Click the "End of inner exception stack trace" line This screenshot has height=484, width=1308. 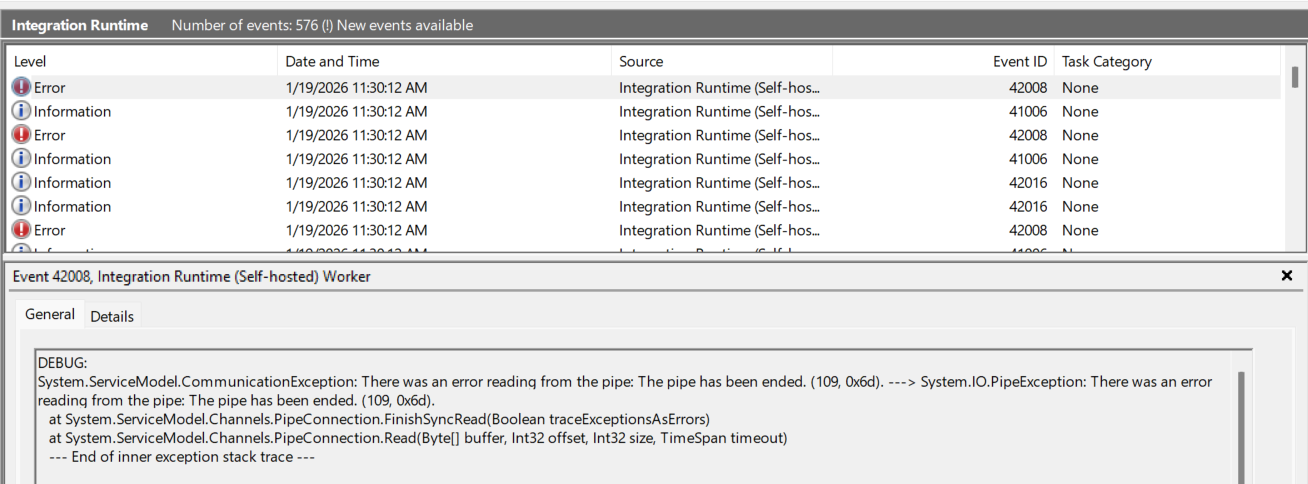tap(183, 456)
